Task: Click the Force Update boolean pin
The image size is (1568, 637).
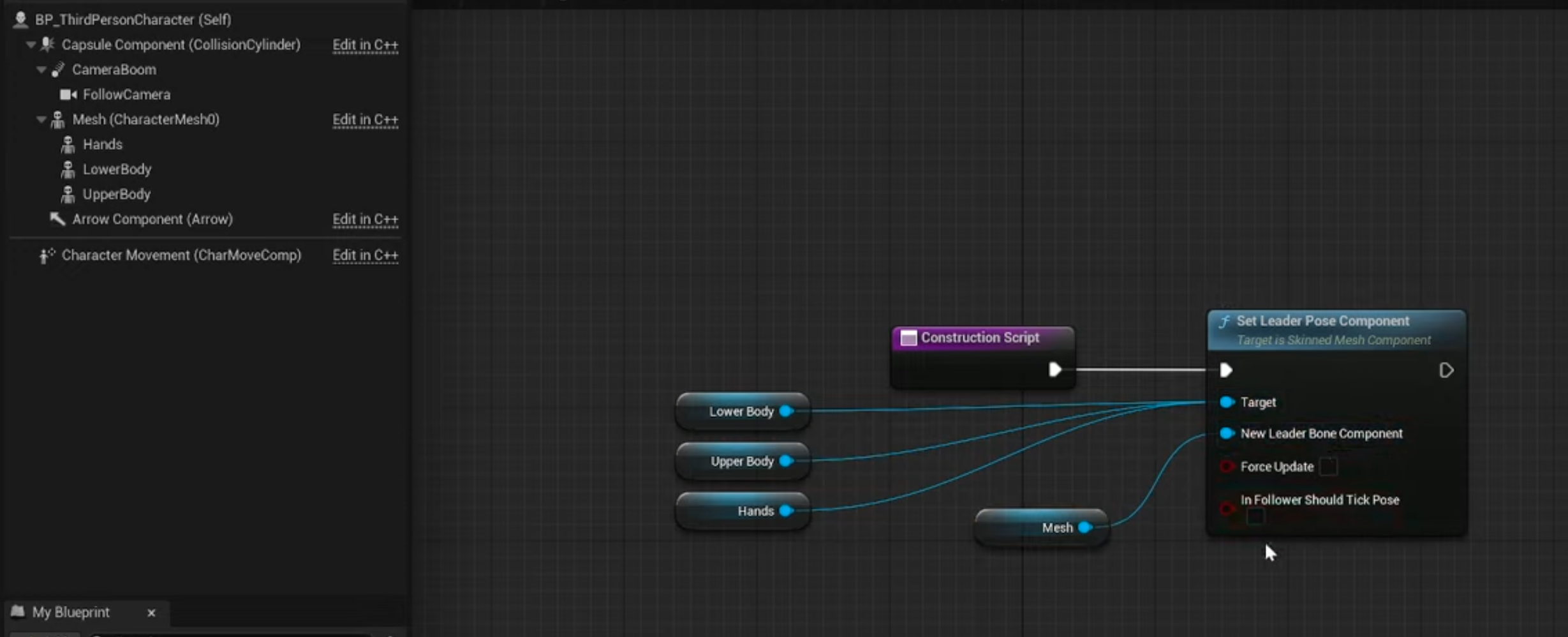Action: click(x=1227, y=467)
